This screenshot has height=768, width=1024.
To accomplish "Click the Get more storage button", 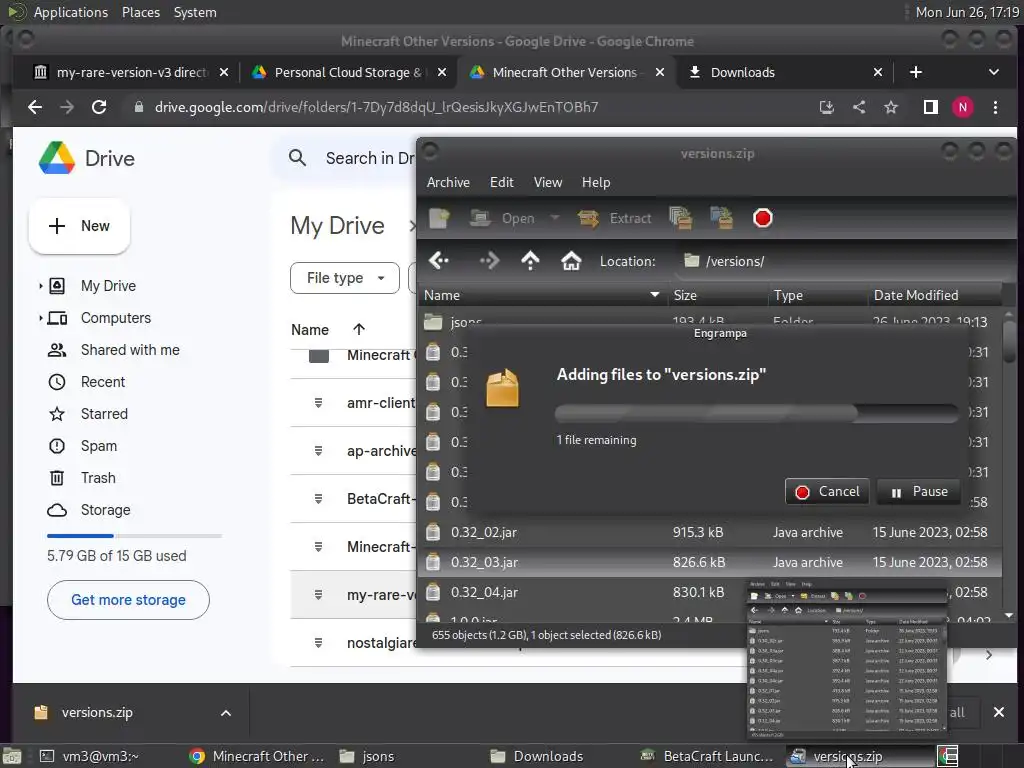I will (x=128, y=600).
